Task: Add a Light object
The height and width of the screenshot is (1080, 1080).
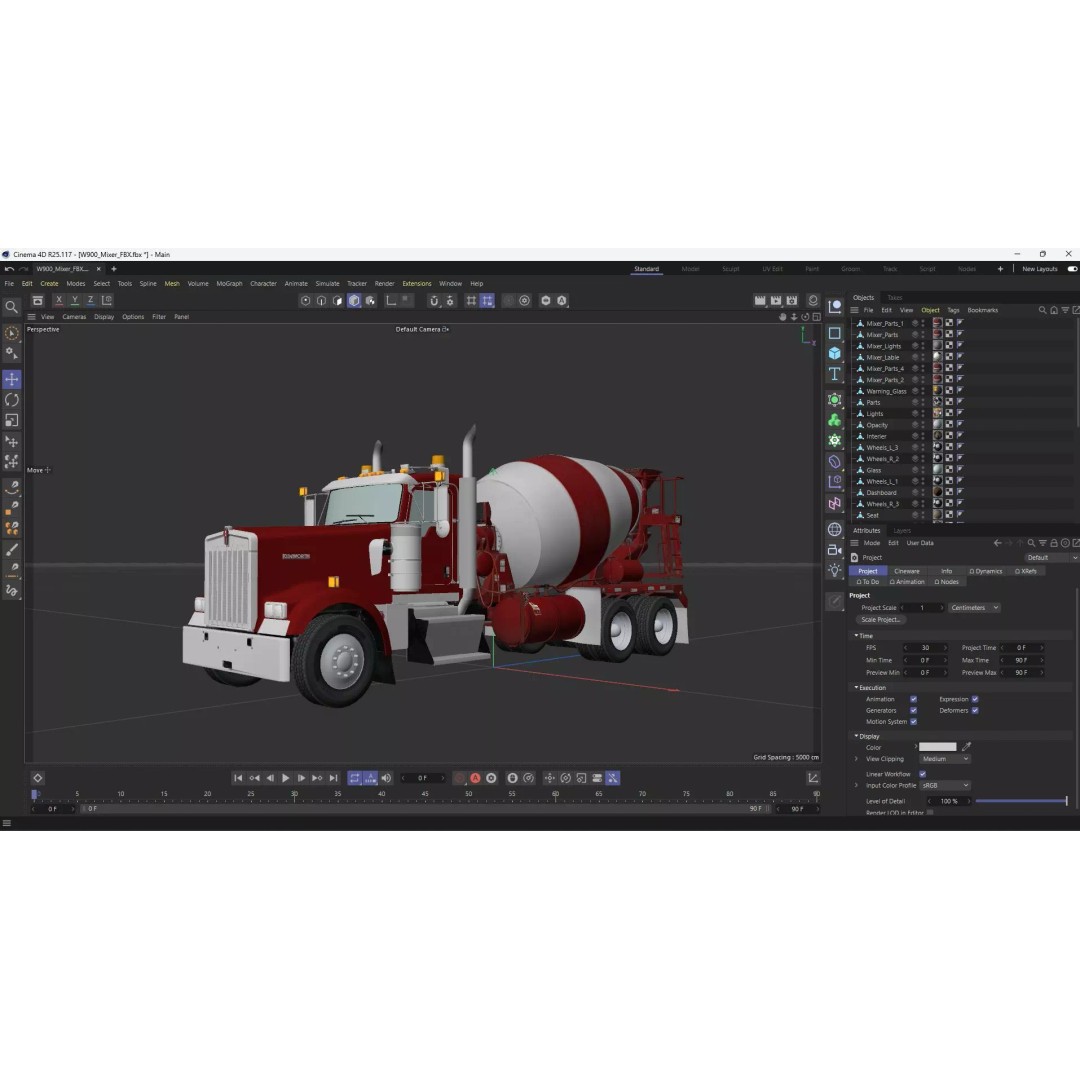Action: click(x=835, y=570)
